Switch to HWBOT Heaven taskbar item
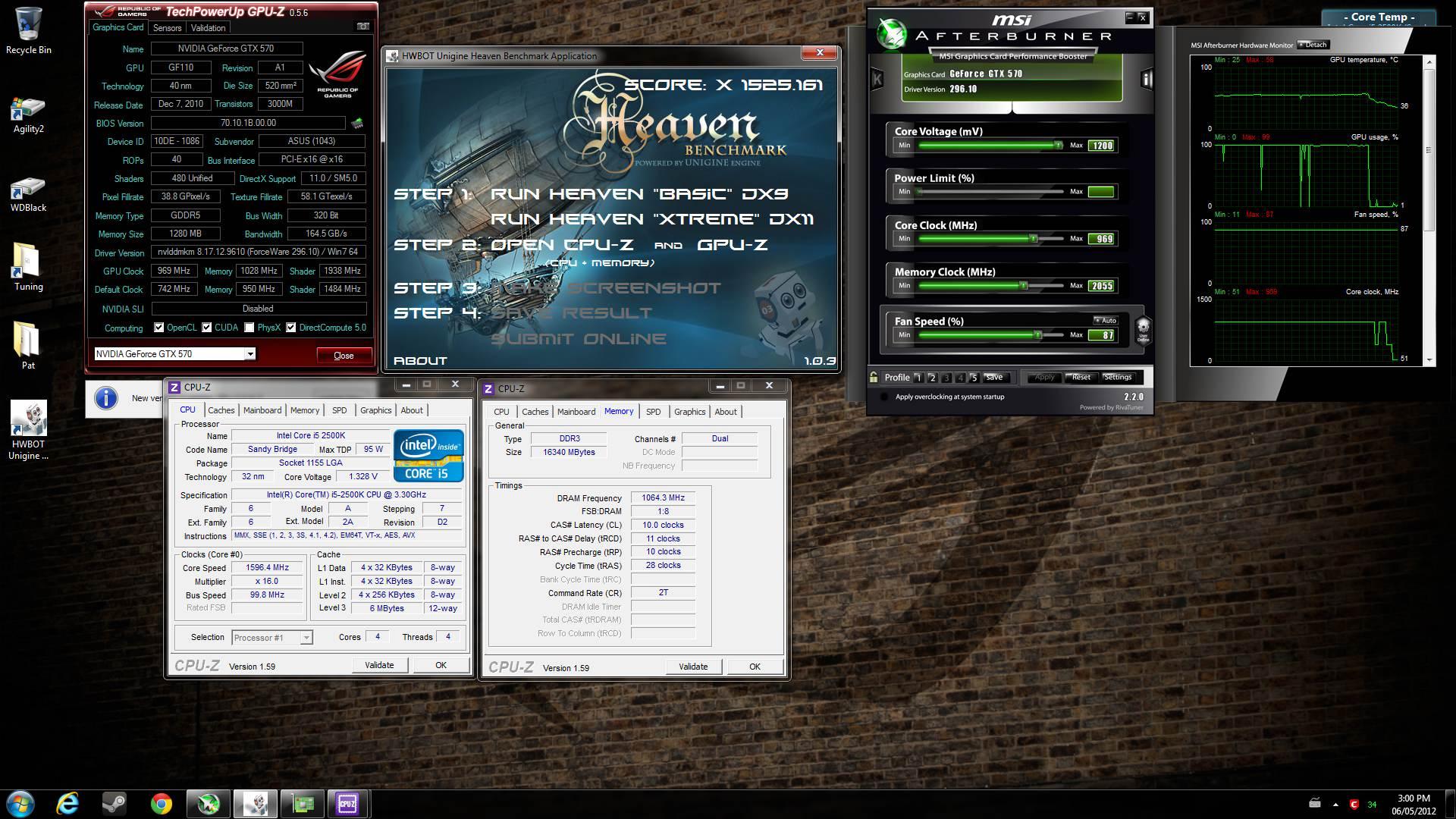This screenshot has height=819, width=1456. pyautogui.click(x=256, y=803)
